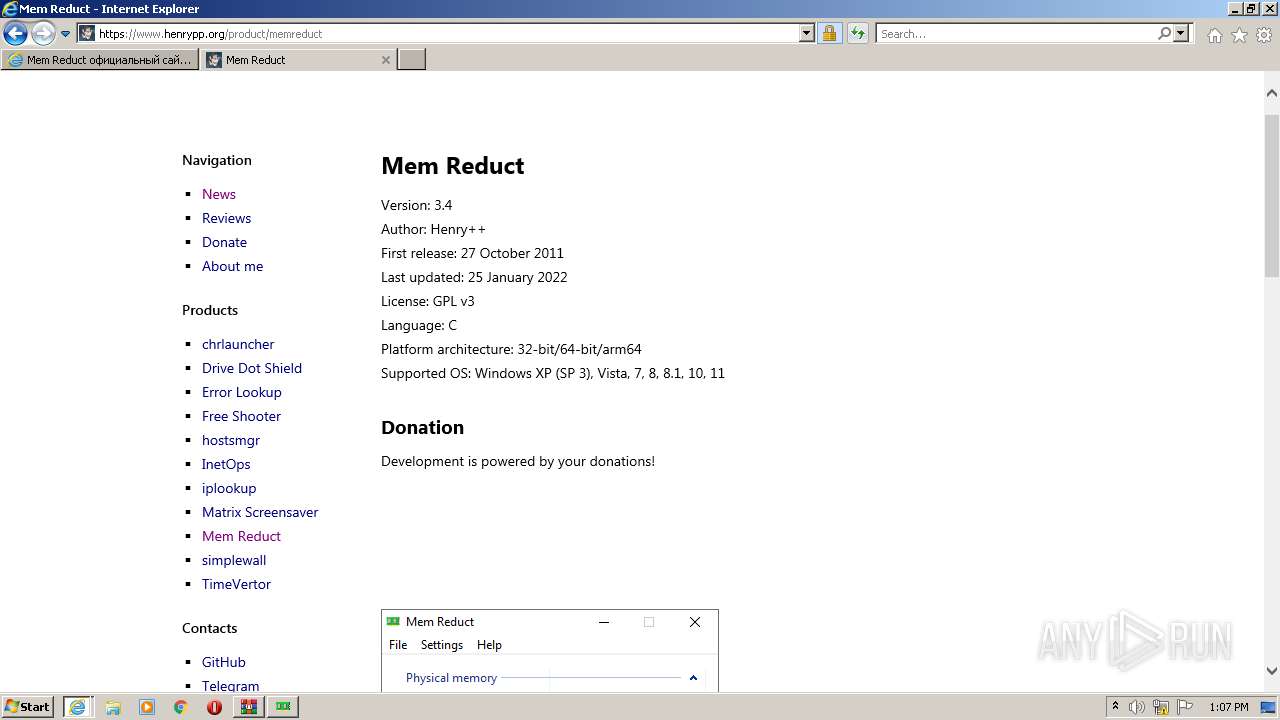The image size is (1280, 720).
Task: Open a new blank tab
Action: 412,60
